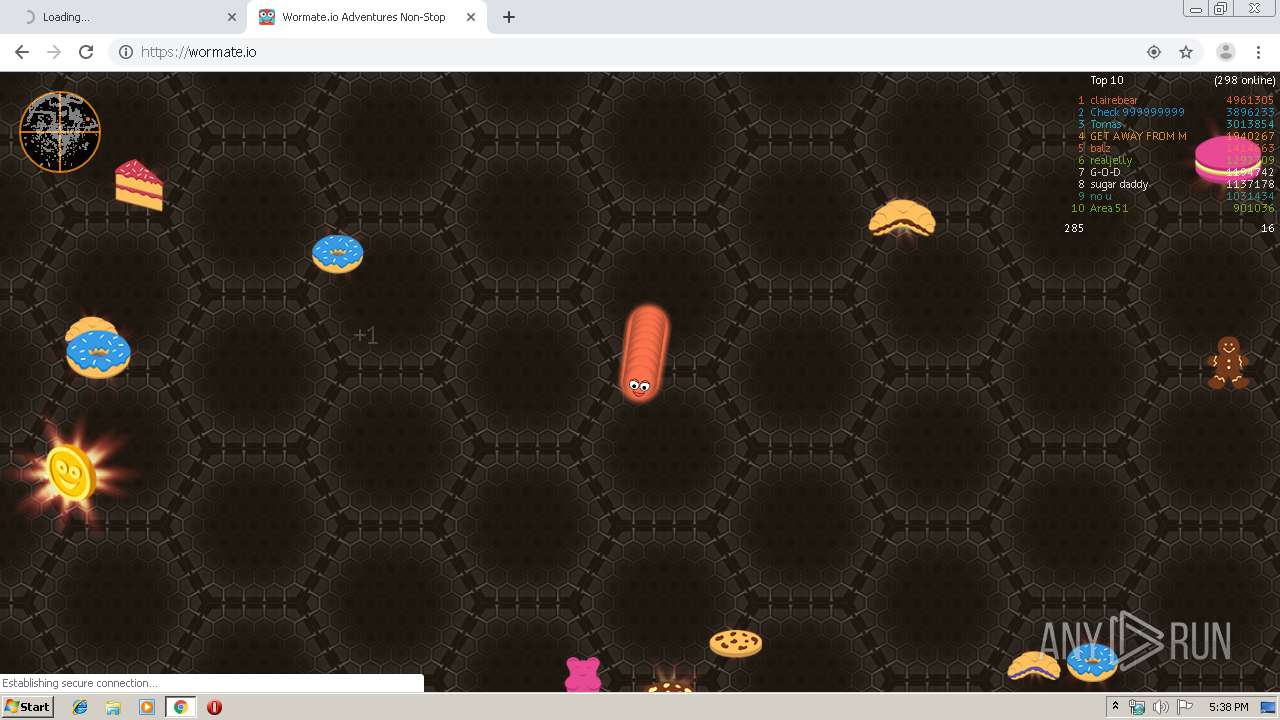Click the forward navigation arrow
This screenshot has height=720, width=1280.
[54, 52]
